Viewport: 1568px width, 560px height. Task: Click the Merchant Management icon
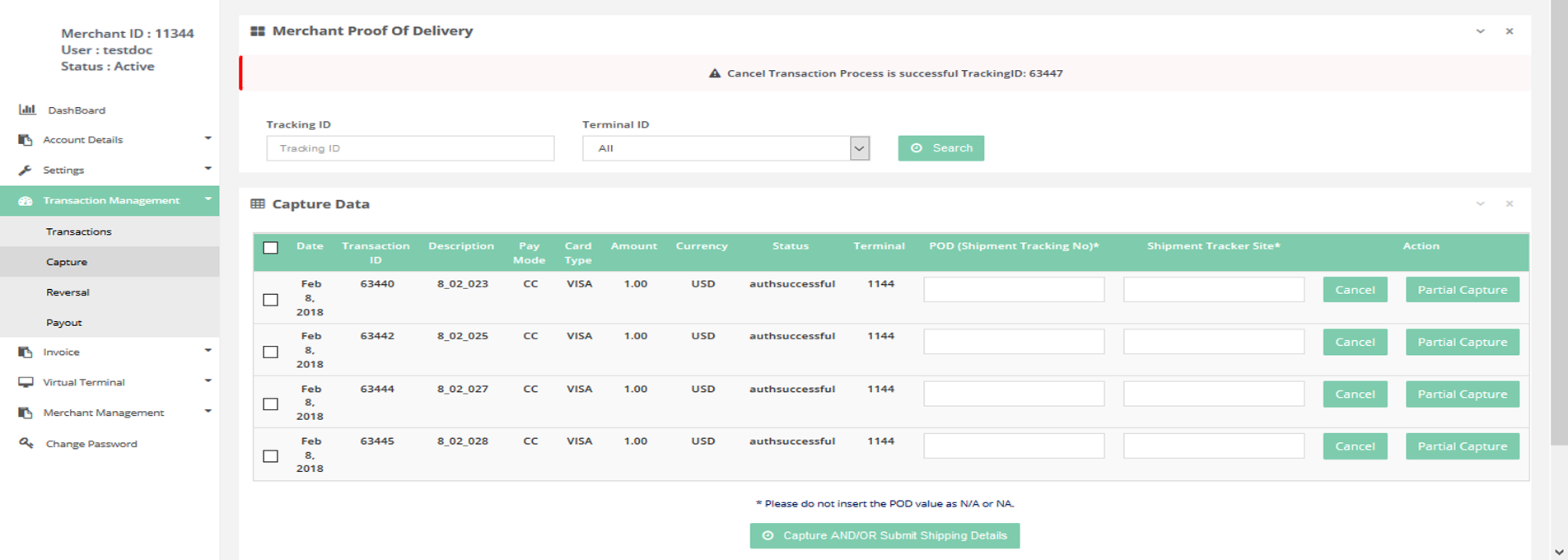pos(26,413)
